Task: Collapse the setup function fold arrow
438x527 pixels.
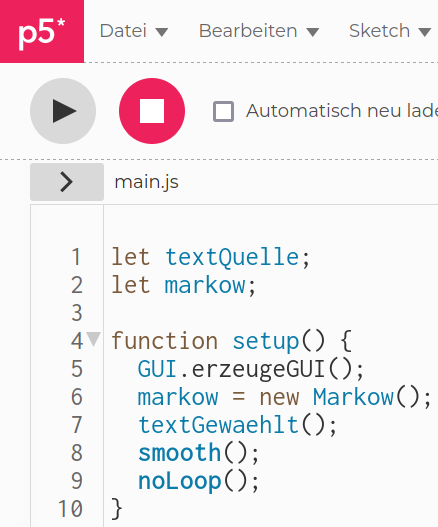Action: pos(93,339)
